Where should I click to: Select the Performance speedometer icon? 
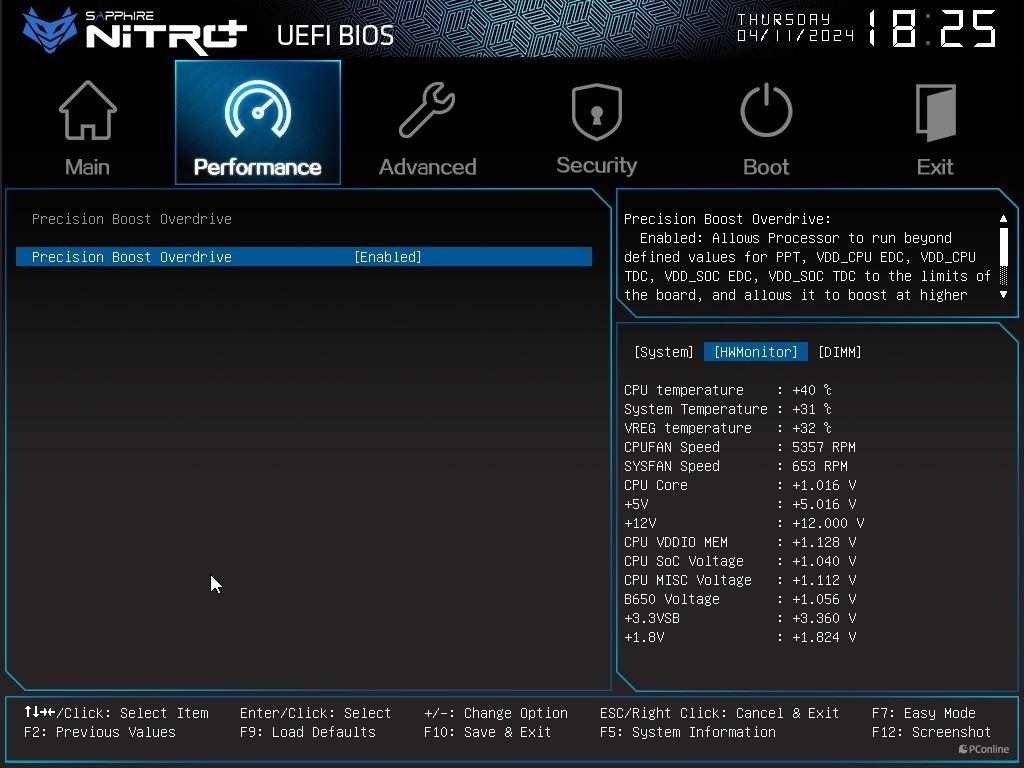258,109
